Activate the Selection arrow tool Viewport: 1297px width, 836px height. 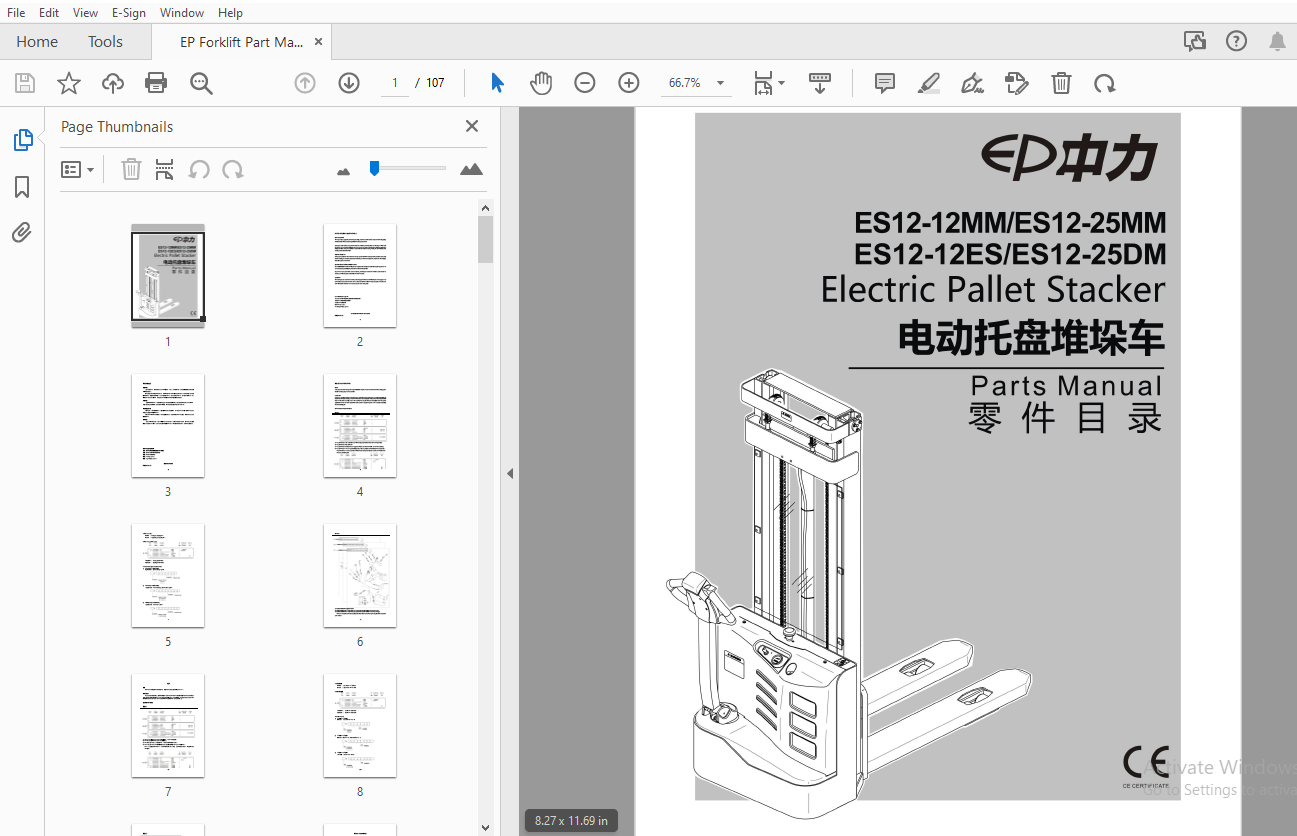coord(497,83)
